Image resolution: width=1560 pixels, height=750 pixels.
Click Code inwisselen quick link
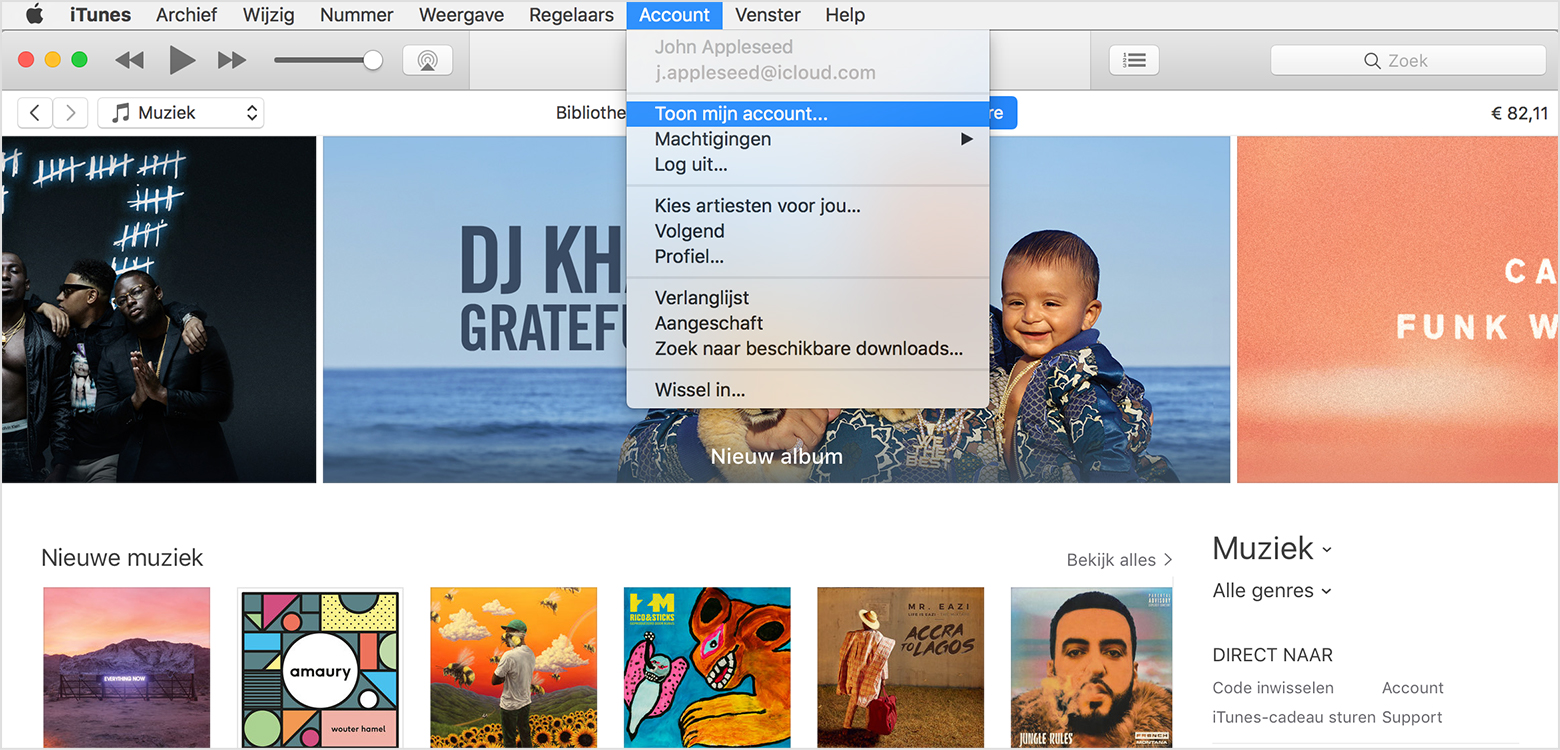tap(1273, 688)
